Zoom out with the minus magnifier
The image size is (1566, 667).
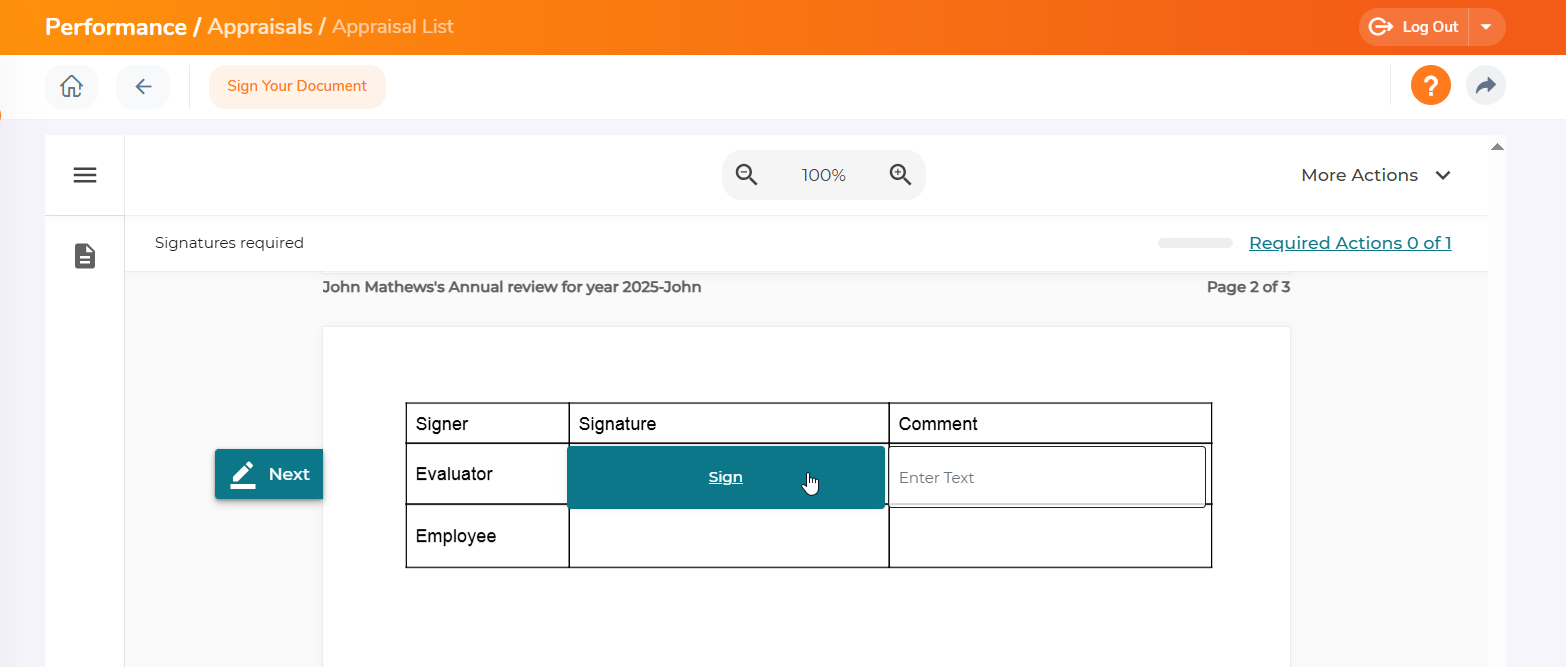747,175
